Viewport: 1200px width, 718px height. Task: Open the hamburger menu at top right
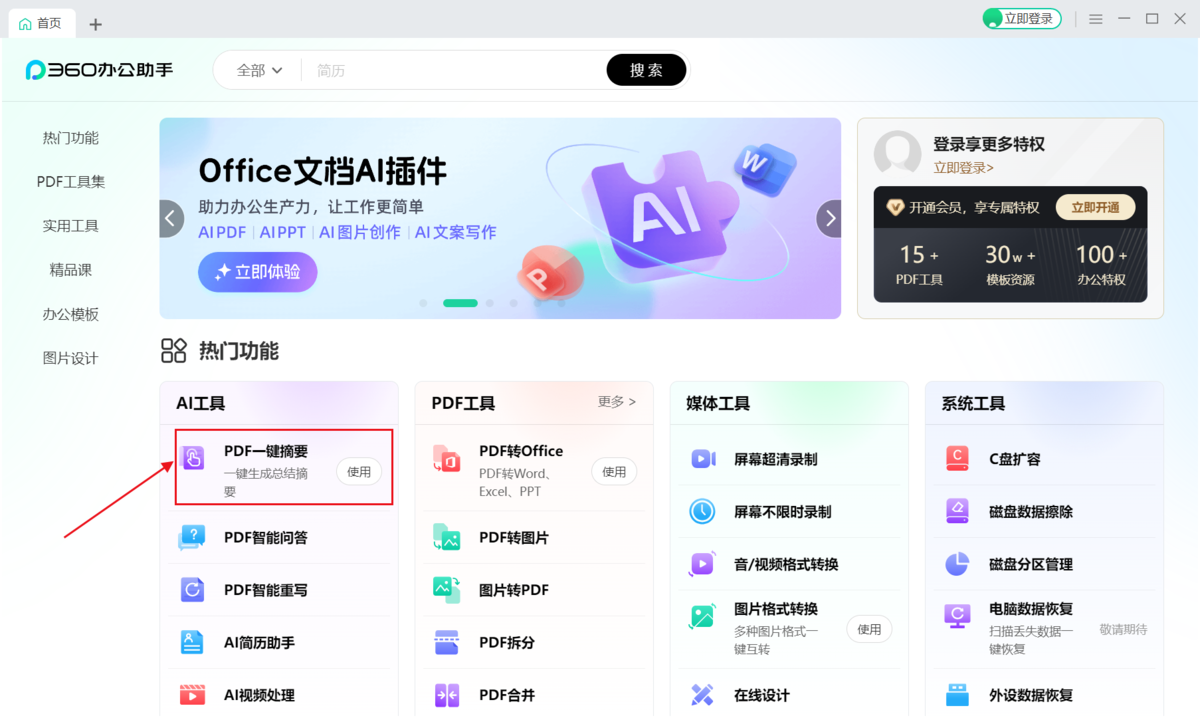pyautogui.click(x=1095, y=18)
